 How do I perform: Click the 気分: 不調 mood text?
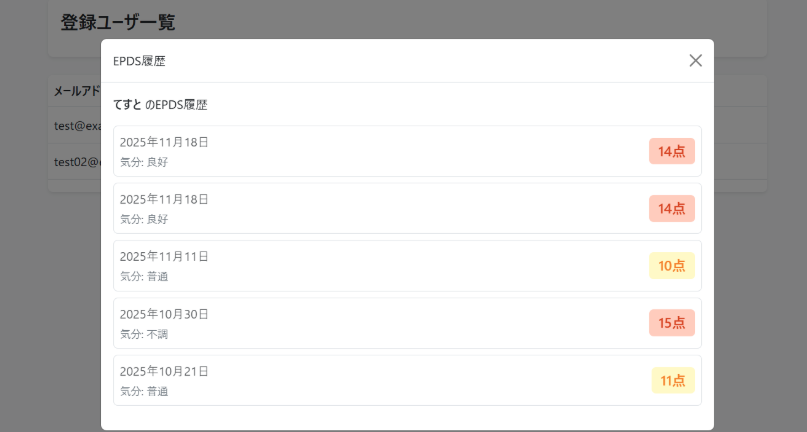coord(144,334)
